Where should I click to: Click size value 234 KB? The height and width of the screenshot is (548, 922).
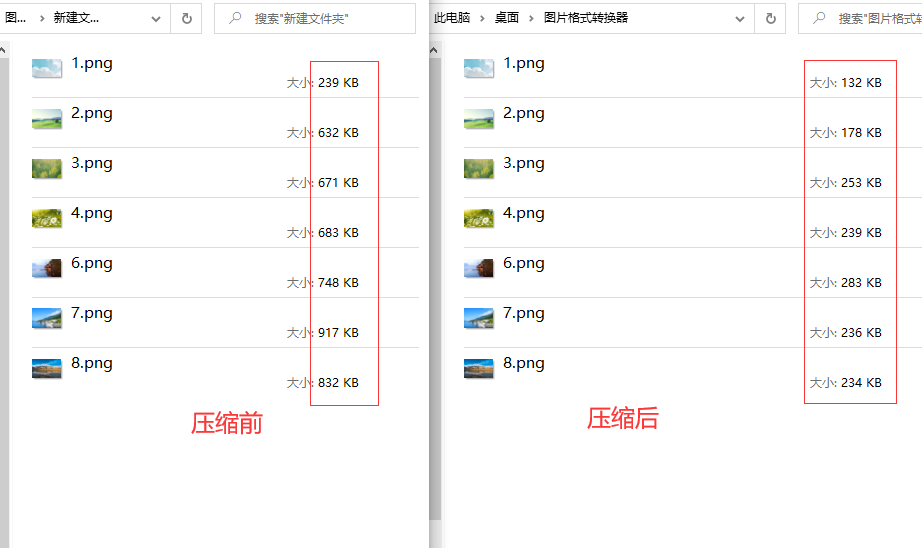tap(861, 383)
